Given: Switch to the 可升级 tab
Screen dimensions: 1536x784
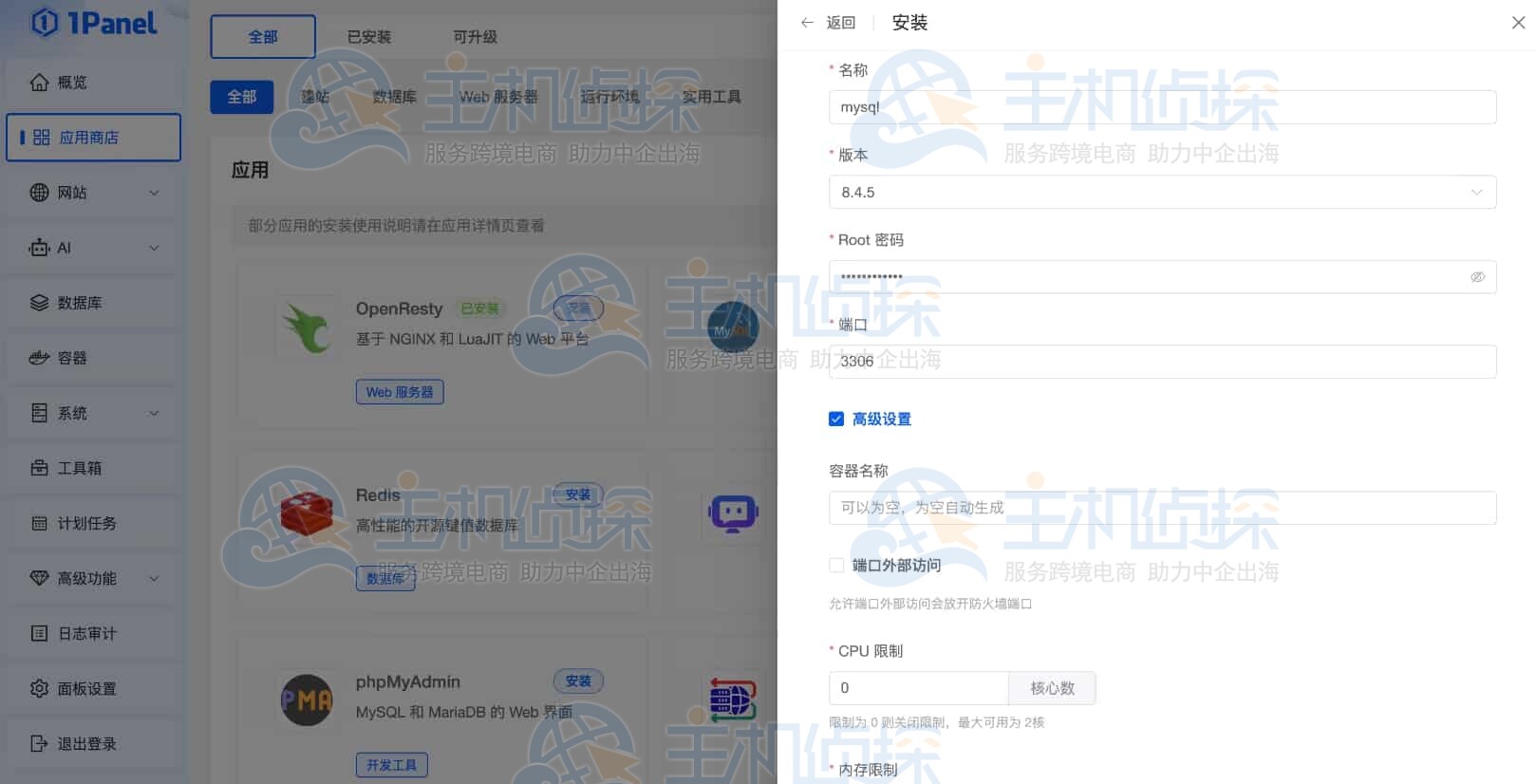Looking at the screenshot, I should pos(475,37).
